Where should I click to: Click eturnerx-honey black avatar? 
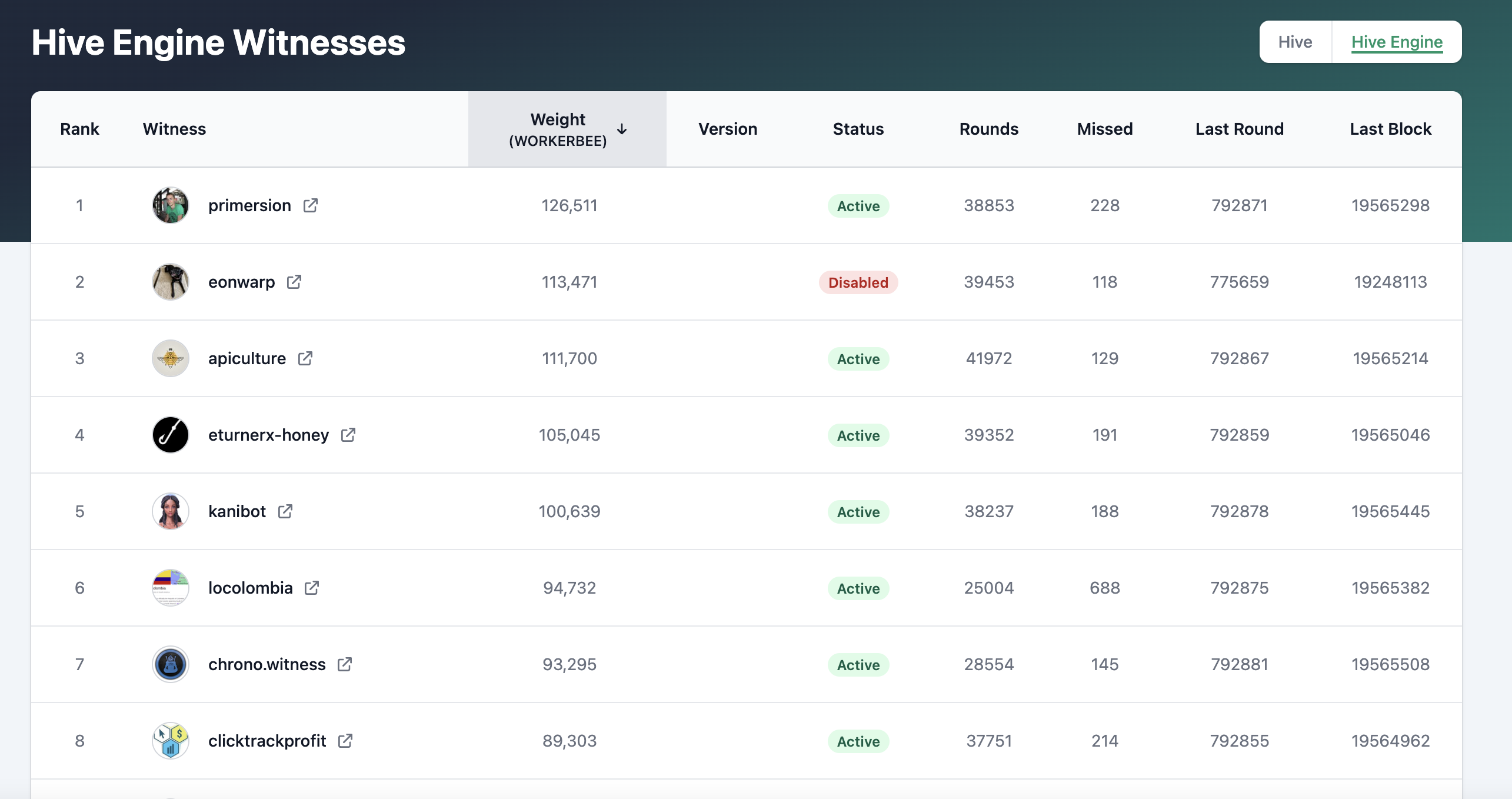click(x=171, y=435)
